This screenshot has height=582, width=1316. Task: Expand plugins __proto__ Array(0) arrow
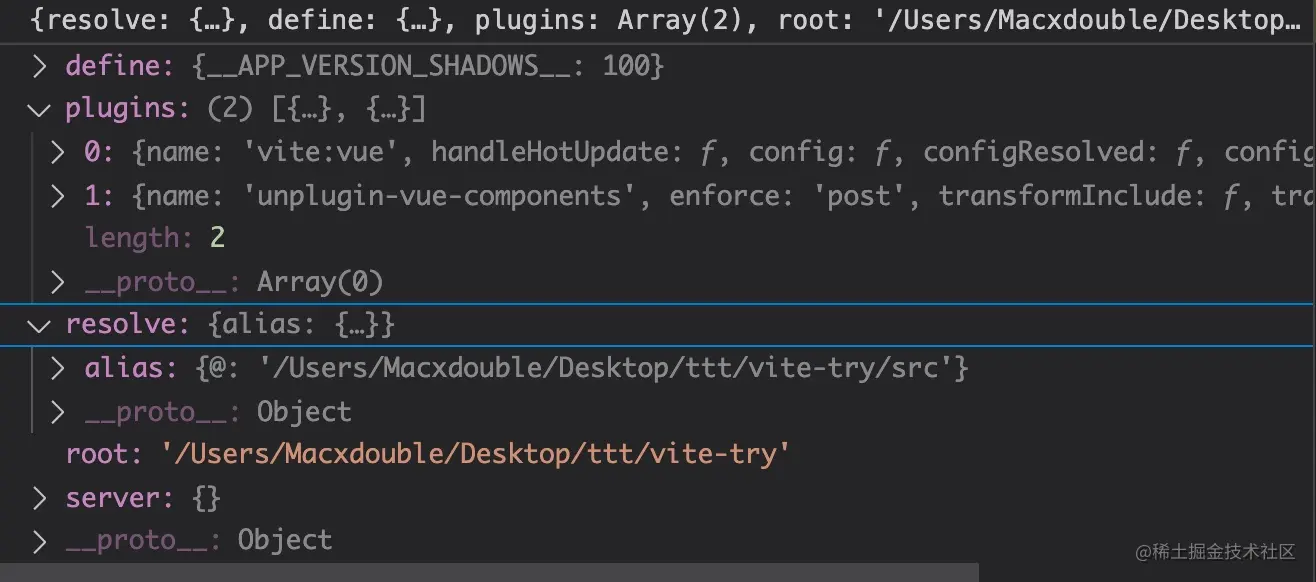pos(59,283)
